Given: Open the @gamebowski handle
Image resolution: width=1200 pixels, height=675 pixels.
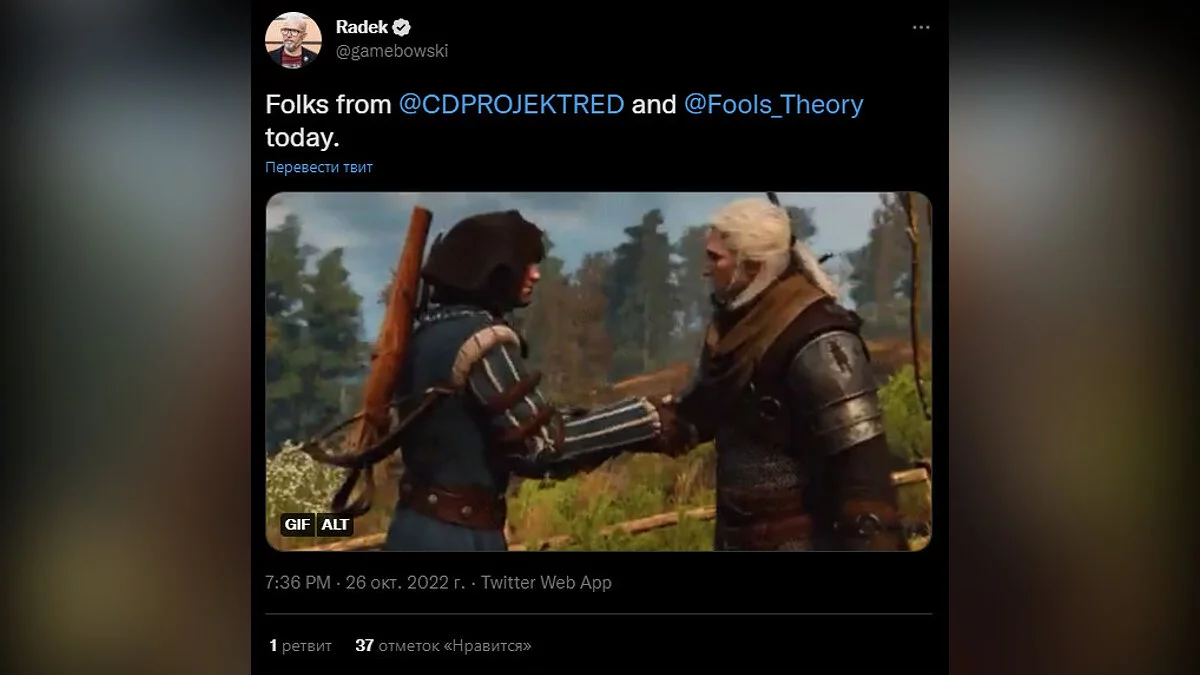Looking at the screenshot, I should (385, 51).
